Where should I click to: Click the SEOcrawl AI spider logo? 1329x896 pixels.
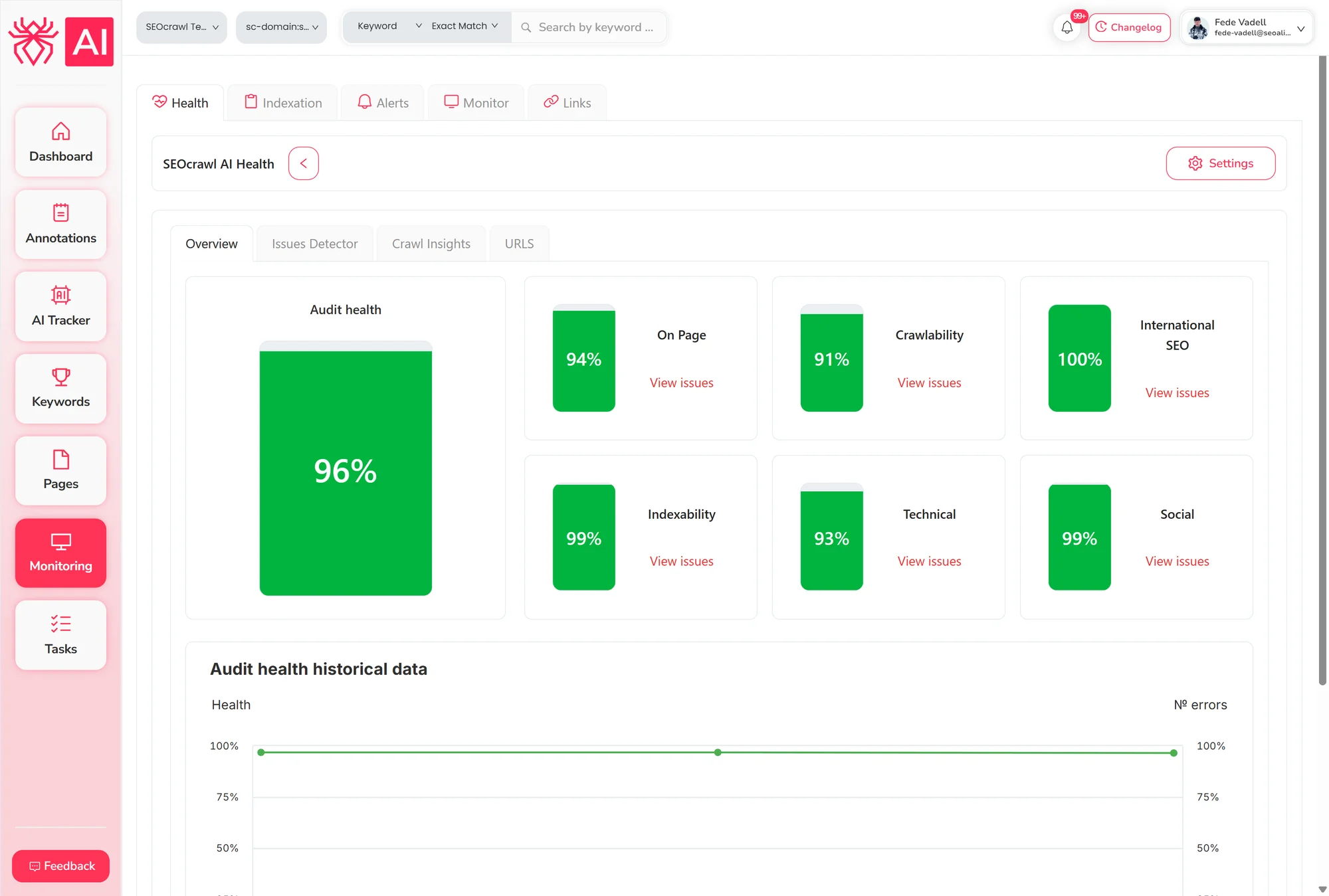click(60, 42)
